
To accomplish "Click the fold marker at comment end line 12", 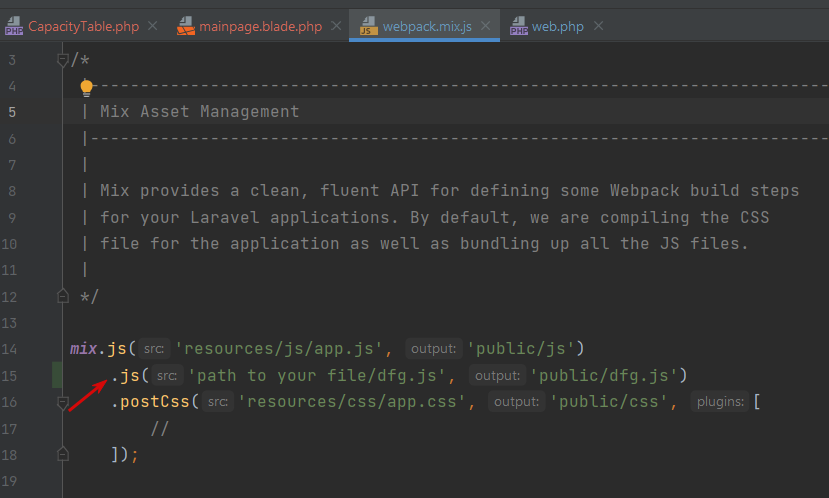I will (63, 296).
